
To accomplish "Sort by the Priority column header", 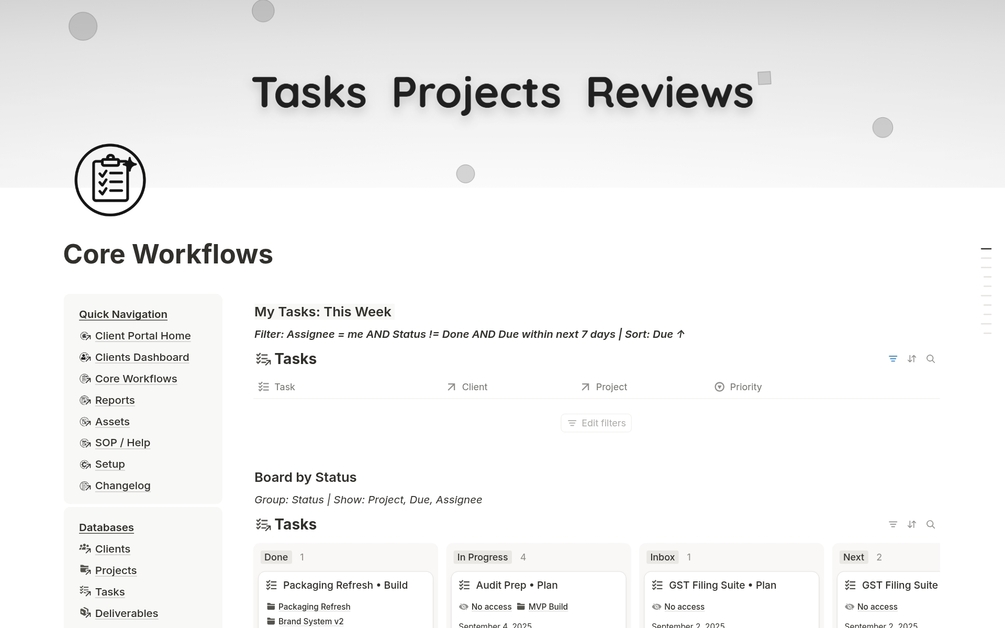I will tap(745, 387).
